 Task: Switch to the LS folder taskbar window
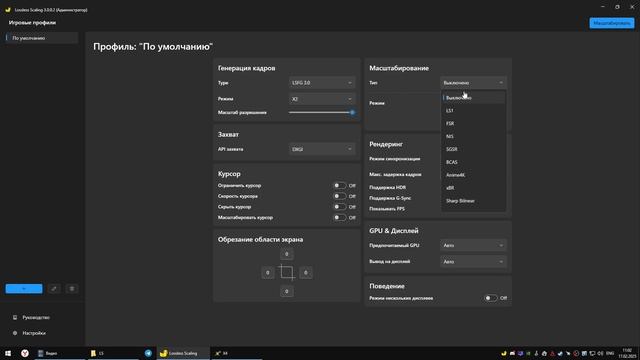(x=113, y=353)
